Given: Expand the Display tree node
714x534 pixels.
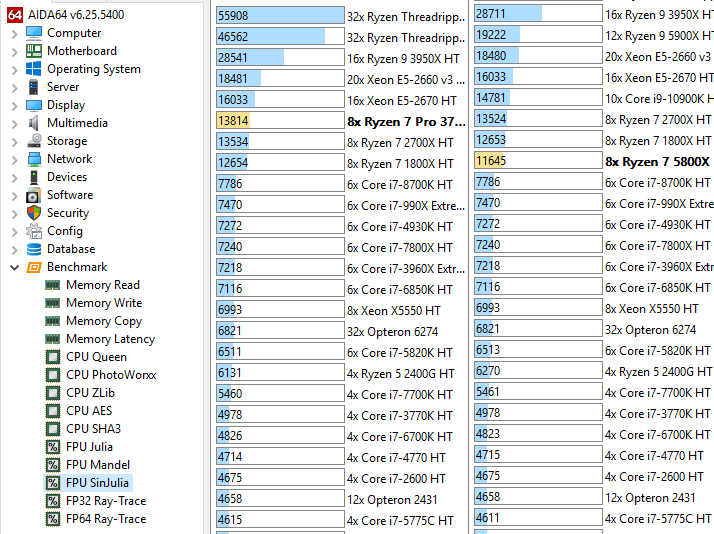Looking at the screenshot, I should 15,105.
